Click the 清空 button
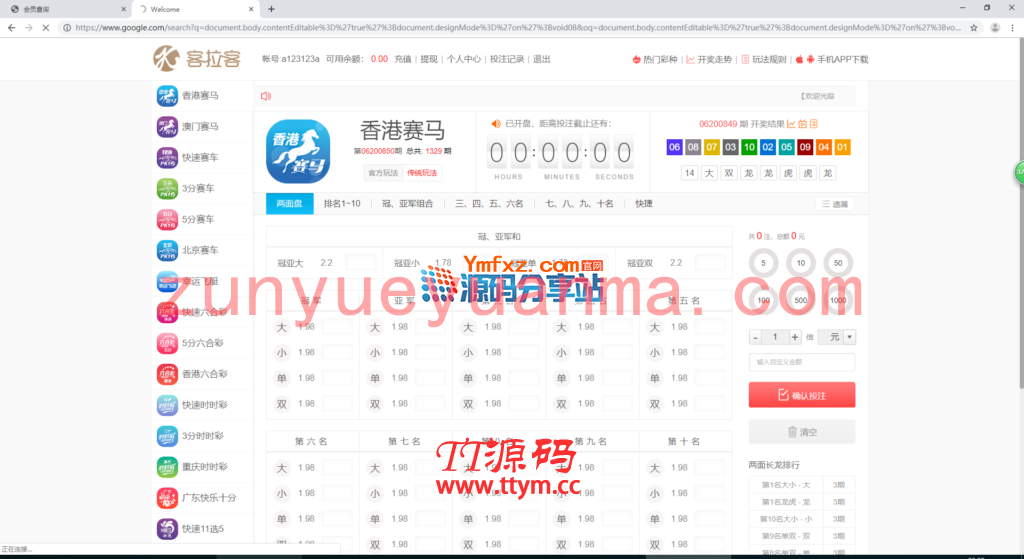This screenshot has width=1024, height=559. click(802, 432)
